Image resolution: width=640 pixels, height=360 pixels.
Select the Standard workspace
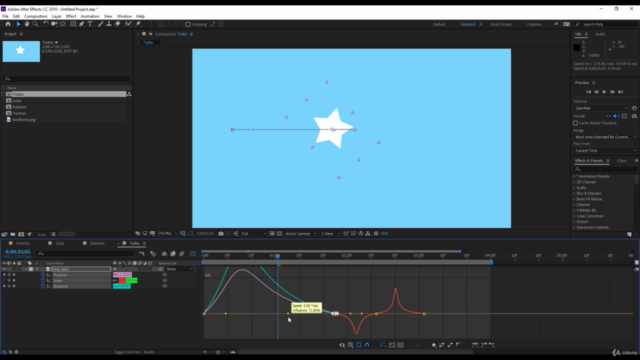[468, 24]
